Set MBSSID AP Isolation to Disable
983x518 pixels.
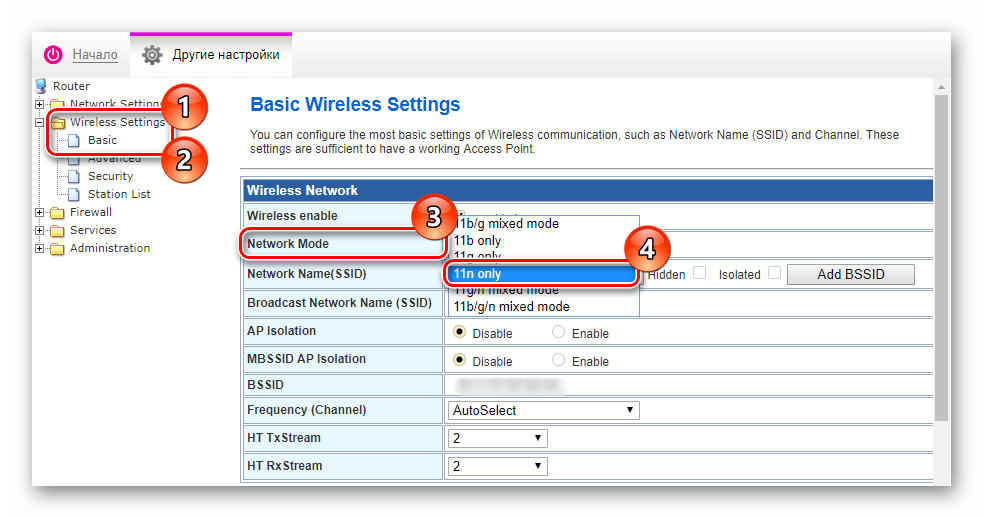click(460, 360)
